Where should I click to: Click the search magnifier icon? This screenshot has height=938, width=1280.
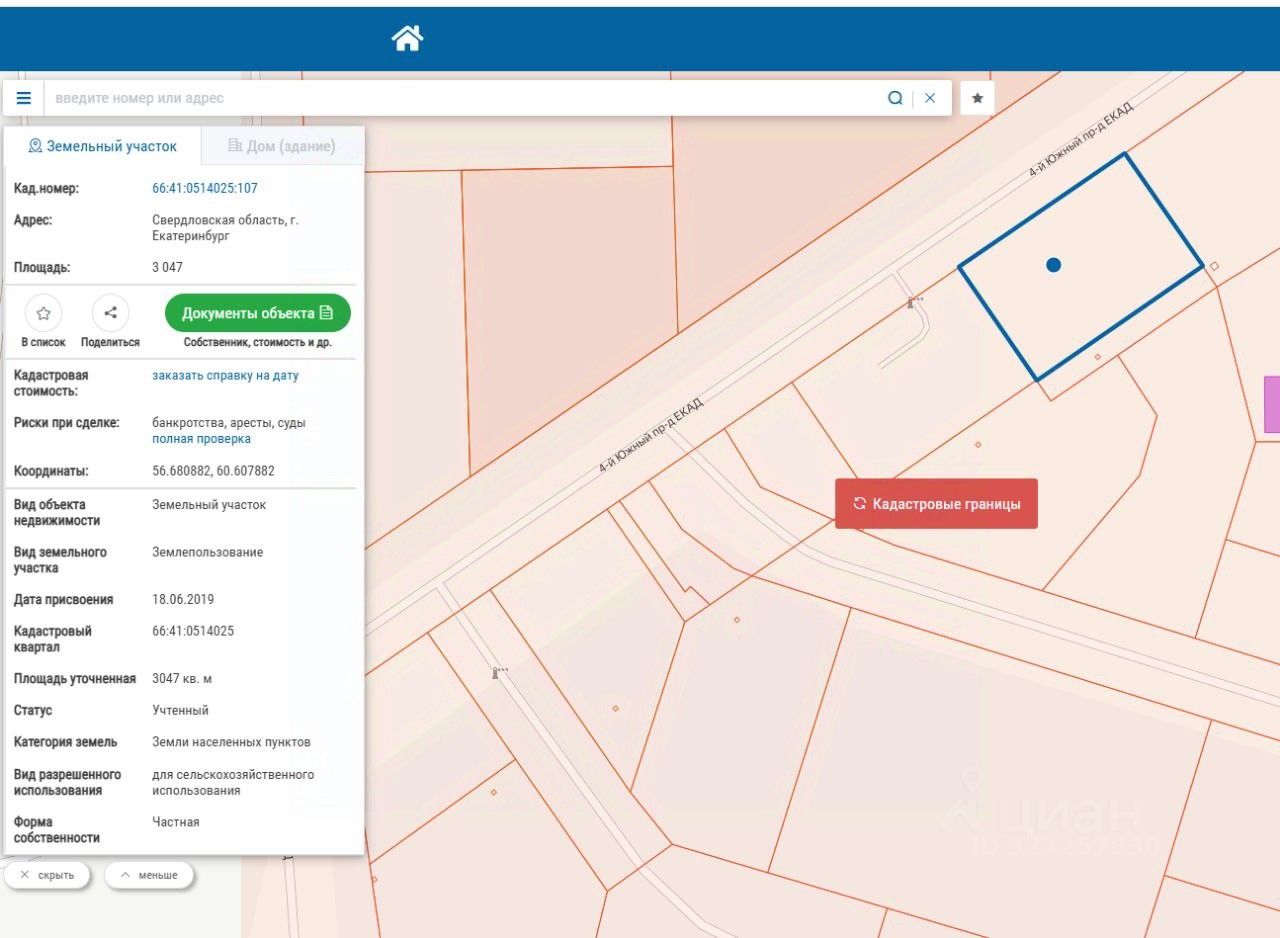[895, 98]
